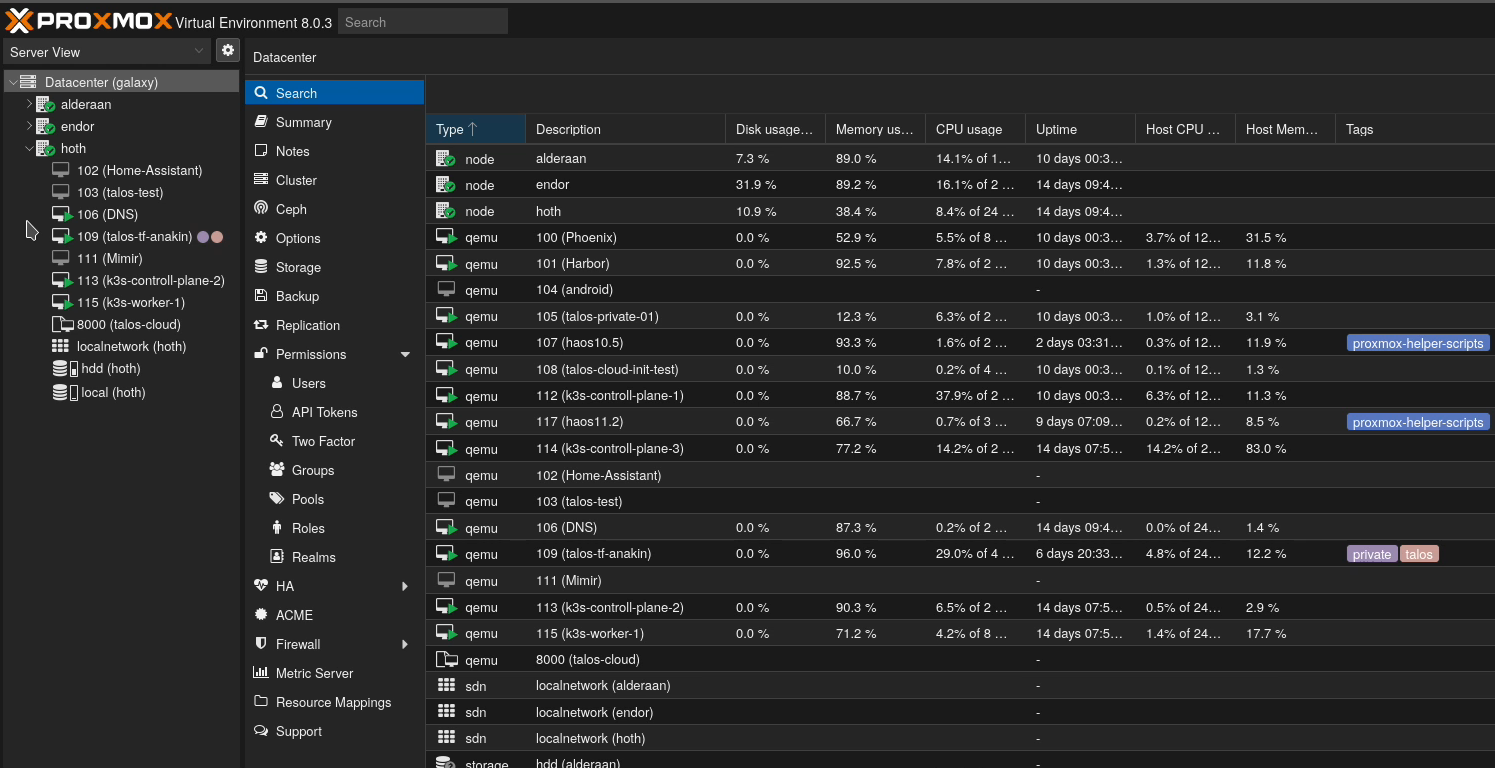Select 109 (talos-tf-anakin) in the tree
The width and height of the screenshot is (1495, 768).
point(121,236)
